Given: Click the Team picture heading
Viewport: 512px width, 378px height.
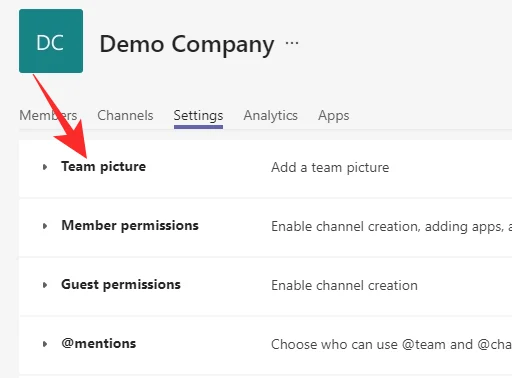Looking at the screenshot, I should point(103,166).
